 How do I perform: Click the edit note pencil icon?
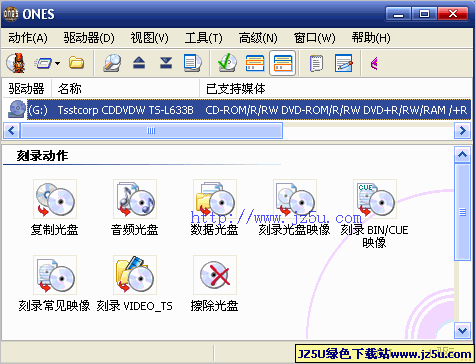344,63
